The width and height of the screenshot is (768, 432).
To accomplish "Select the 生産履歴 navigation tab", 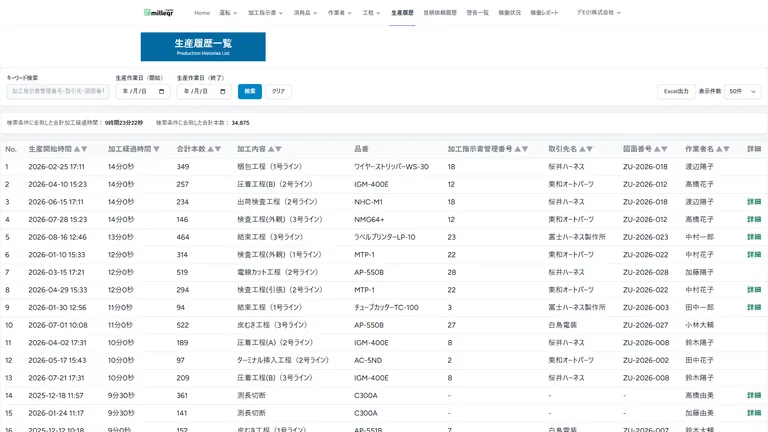I will pyautogui.click(x=402, y=13).
